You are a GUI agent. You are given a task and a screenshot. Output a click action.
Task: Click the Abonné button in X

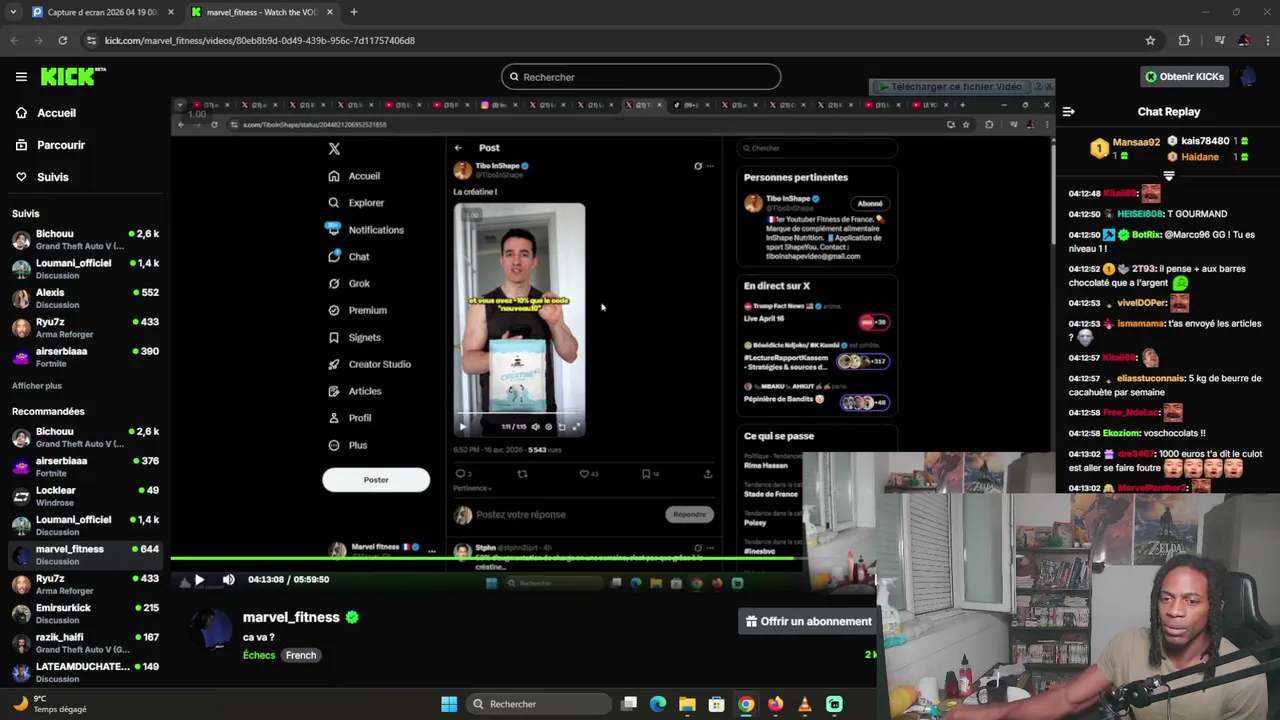870,204
